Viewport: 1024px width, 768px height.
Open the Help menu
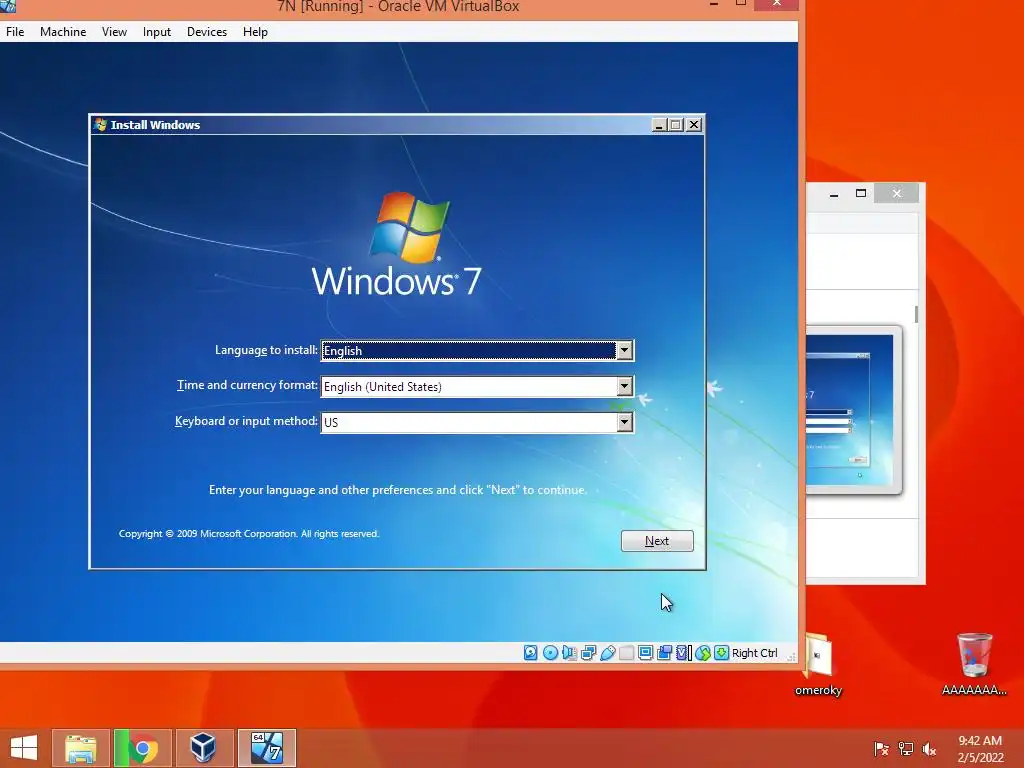pos(255,31)
